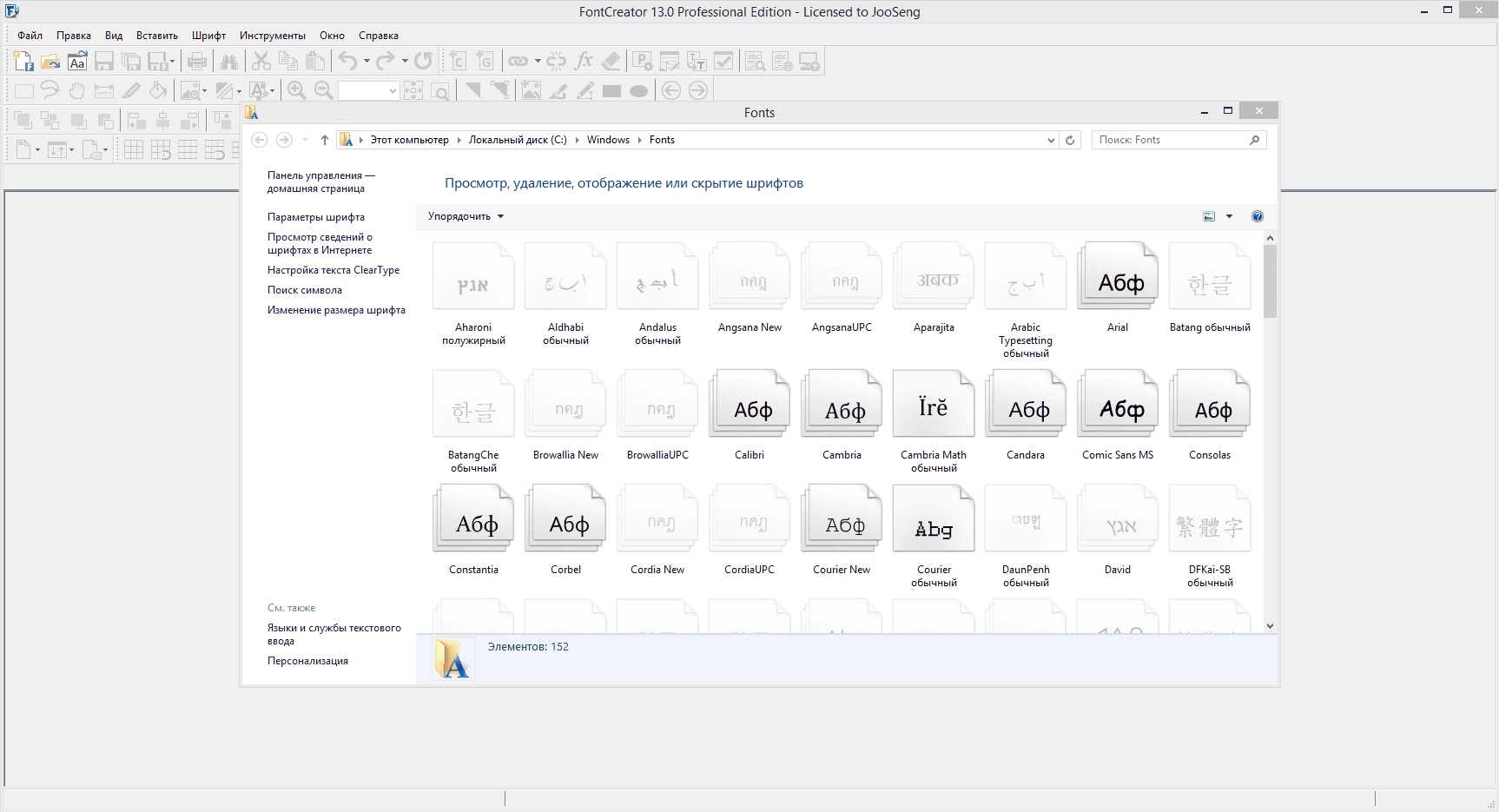Click the clipboard Paste icon
The width and height of the screenshot is (1499, 812).
[315, 61]
